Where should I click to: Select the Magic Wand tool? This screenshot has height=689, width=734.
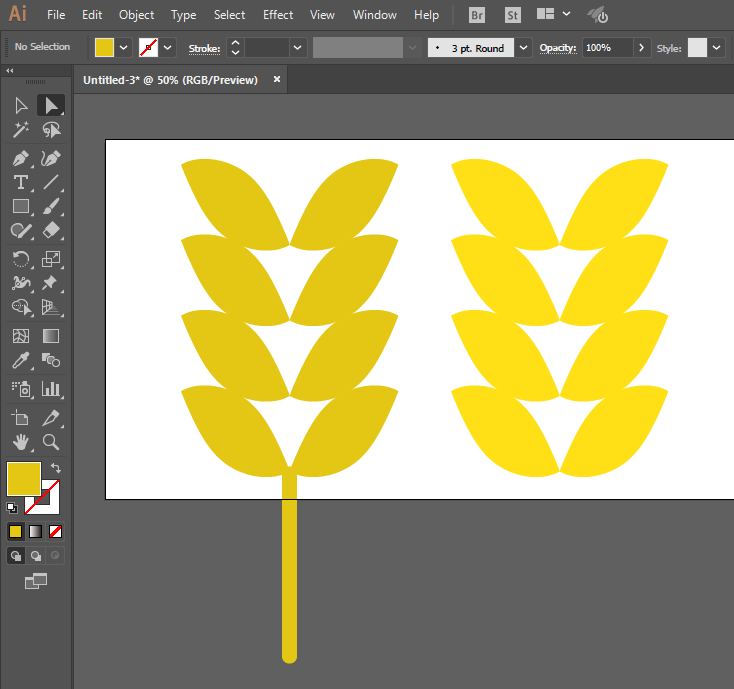(21, 130)
